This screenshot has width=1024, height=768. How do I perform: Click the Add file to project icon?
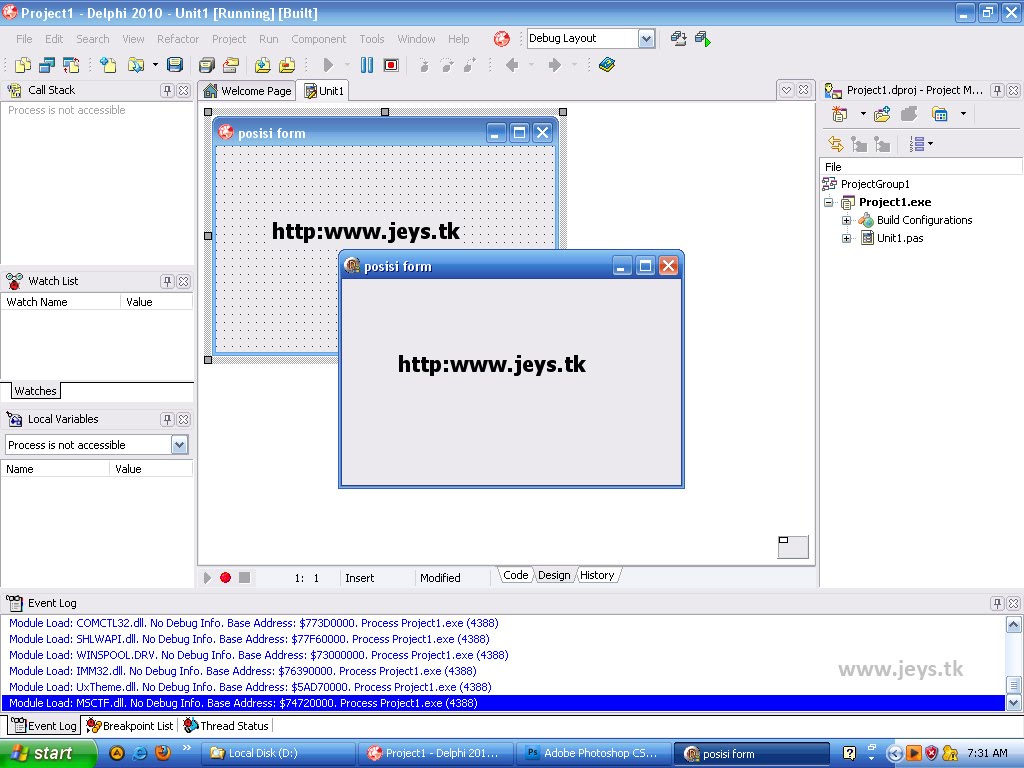point(263,65)
